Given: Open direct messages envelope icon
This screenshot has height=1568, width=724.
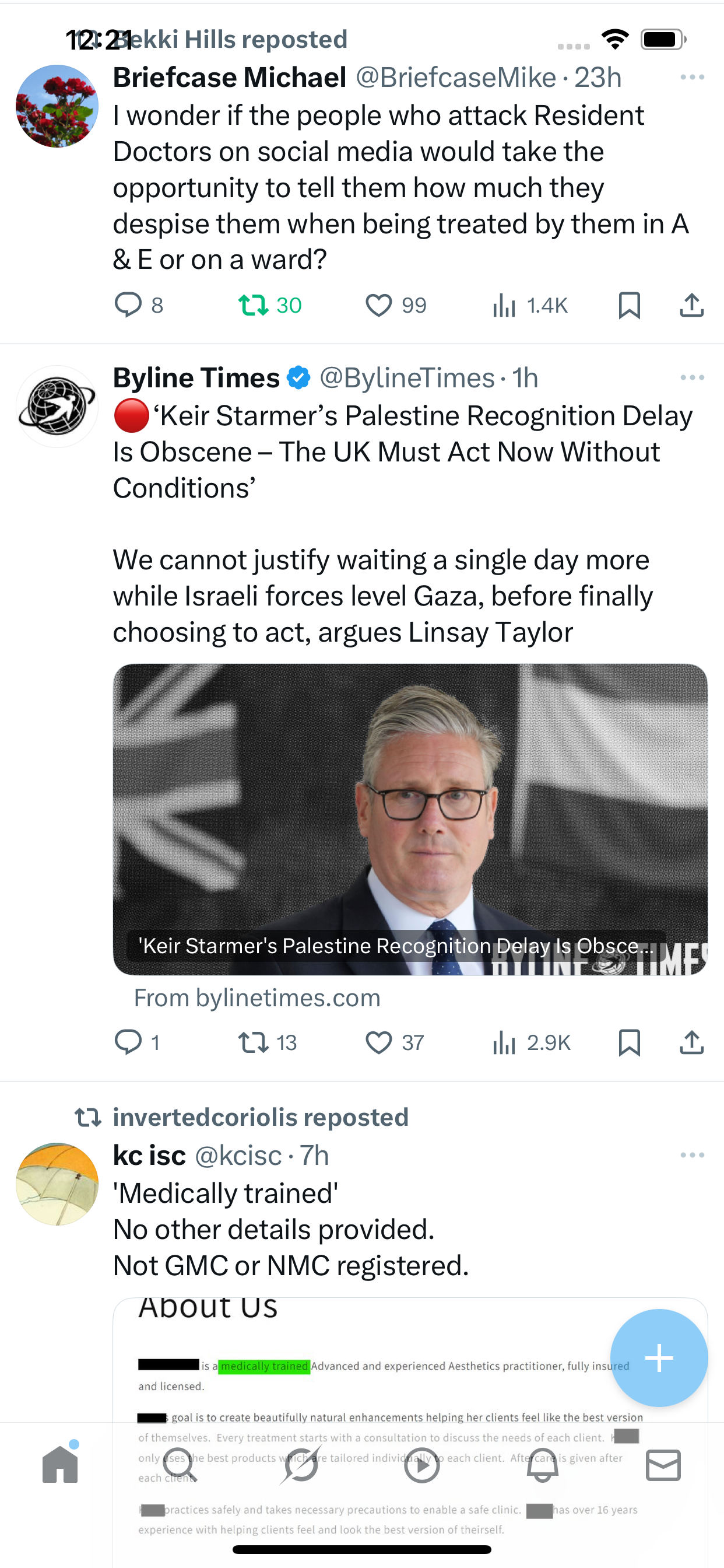Looking at the screenshot, I should pyautogui.click(x=663, y=1465).
